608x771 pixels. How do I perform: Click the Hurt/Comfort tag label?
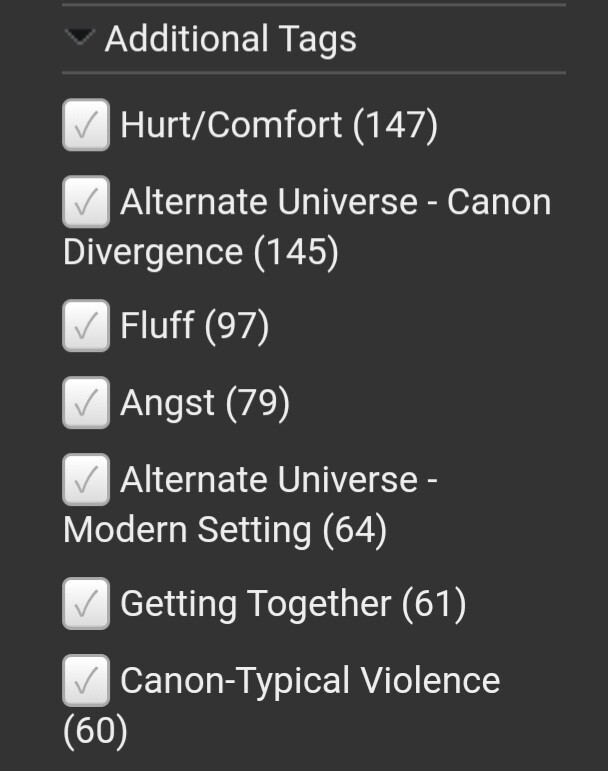(x=231, y=125)
